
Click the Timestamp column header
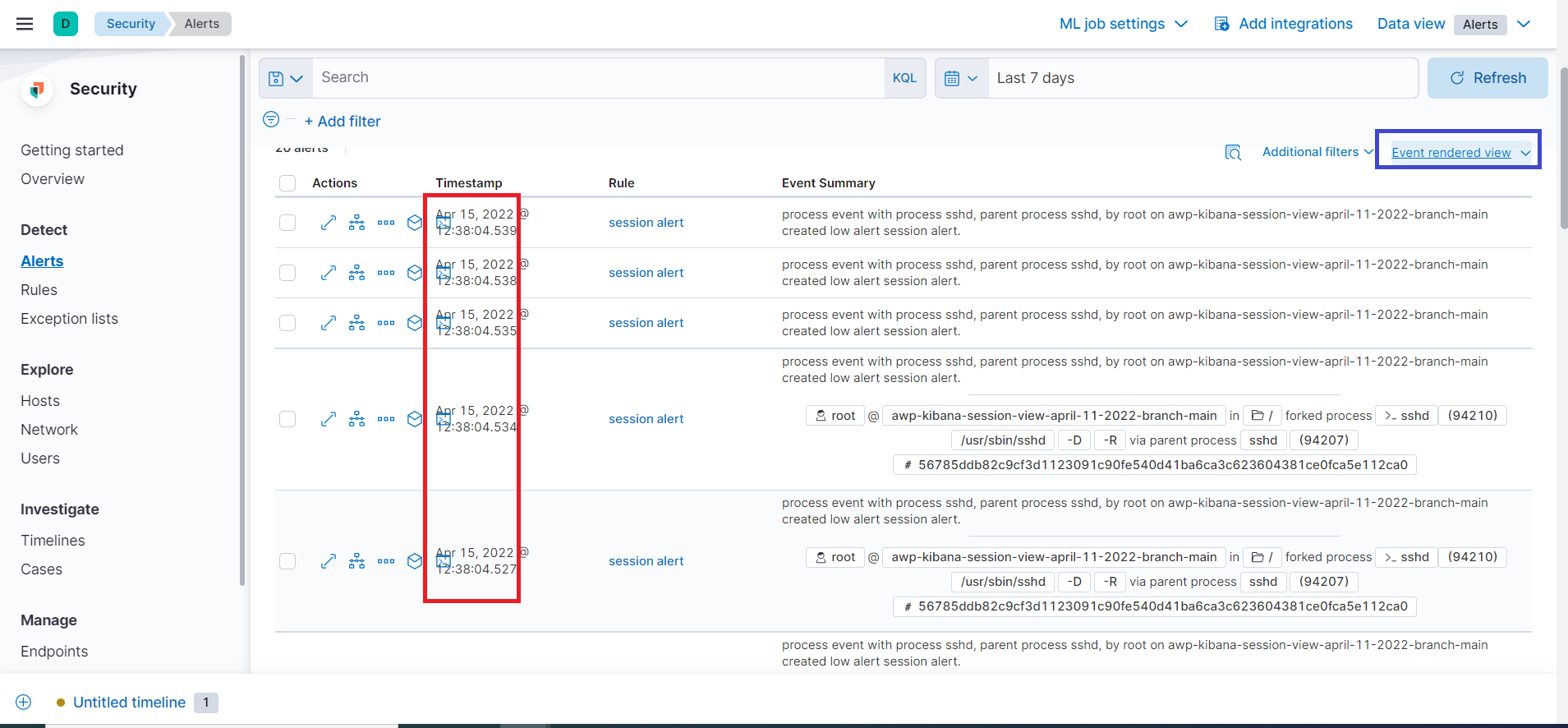pyautogui.click(x=468, y=183)
